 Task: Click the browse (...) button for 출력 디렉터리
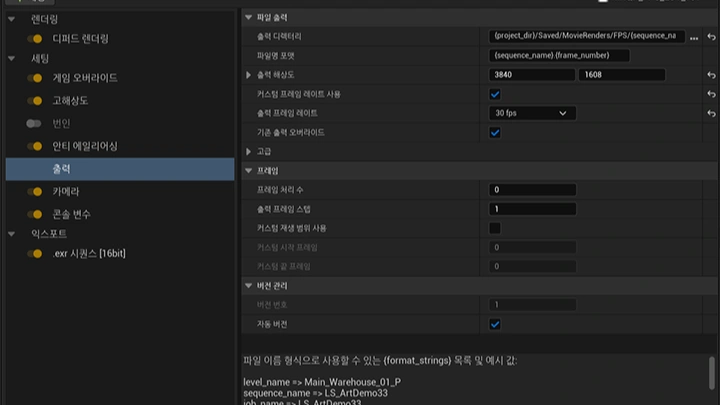point(694,37)
